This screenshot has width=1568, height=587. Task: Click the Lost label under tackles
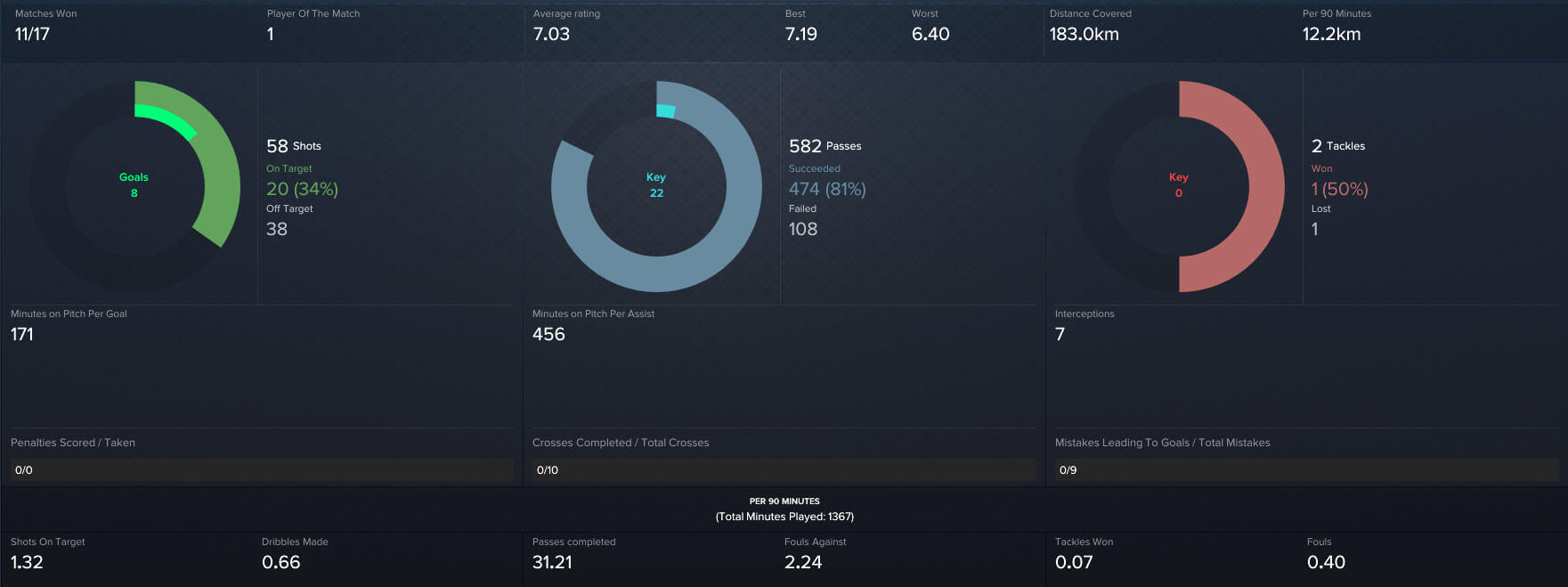click(1321, 208)
